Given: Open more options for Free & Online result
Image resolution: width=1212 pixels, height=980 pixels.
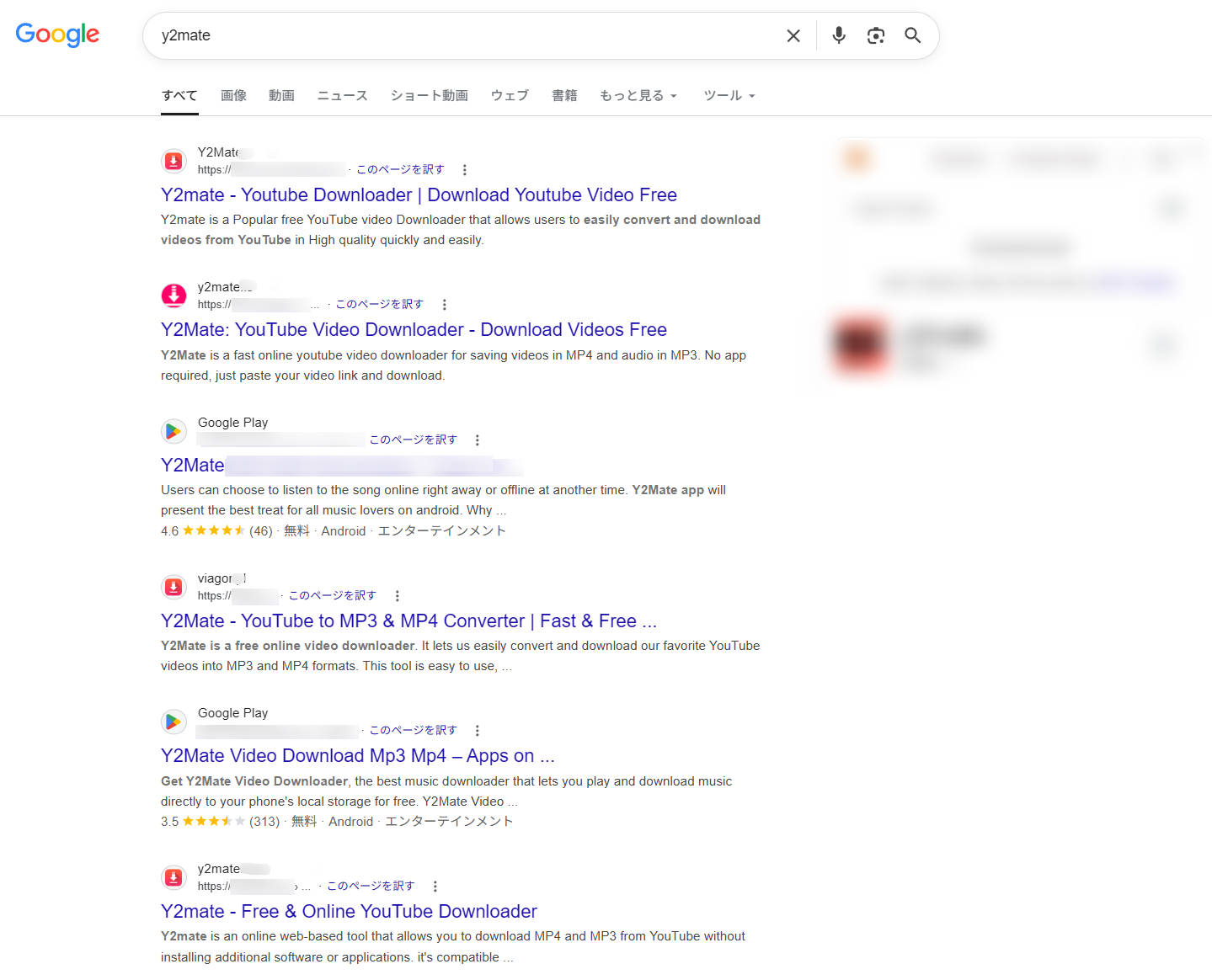Looking at the screenshot, I should (435, 887).
